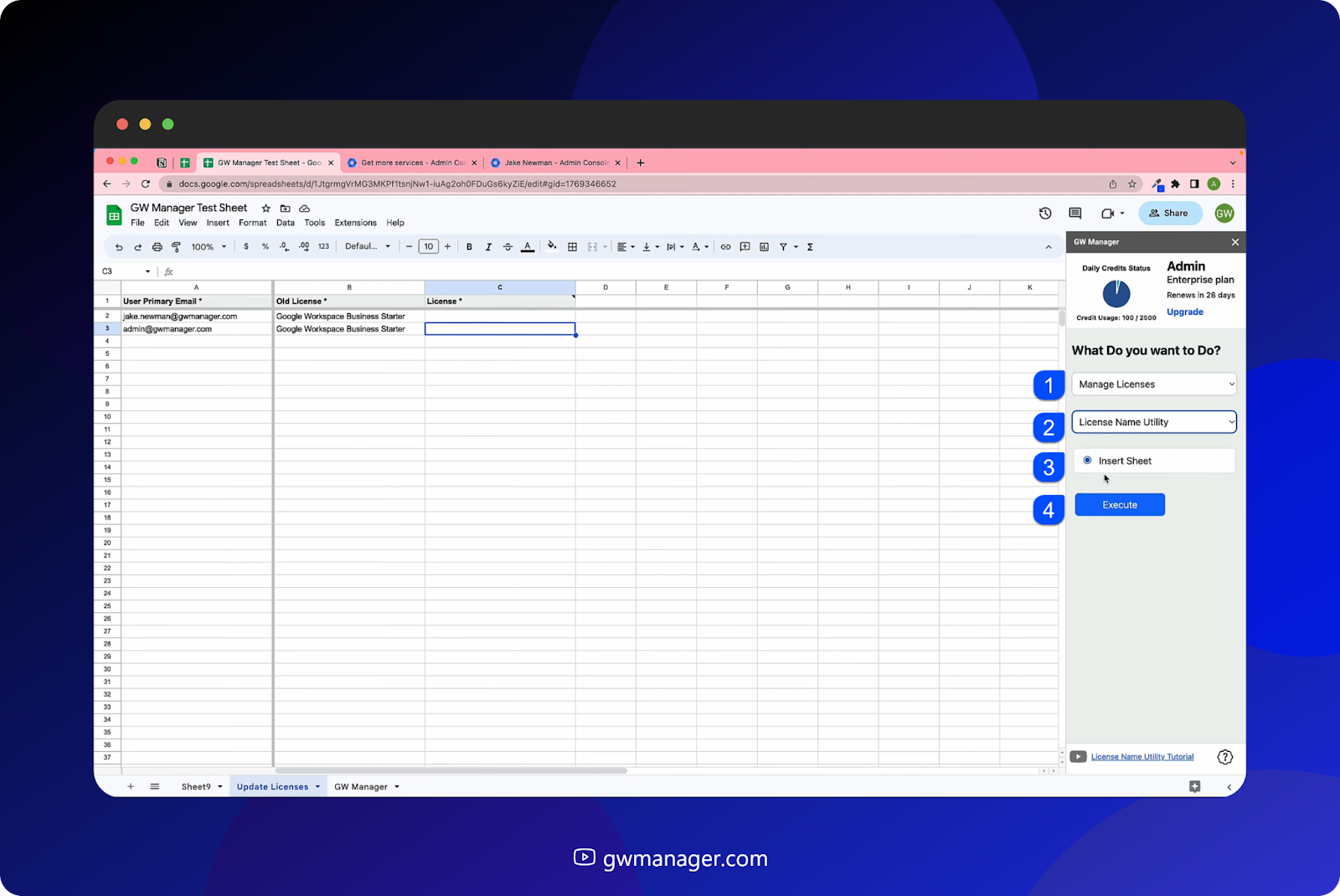Open the Format menu
The image size is (1340, 896).
(252, 223)
